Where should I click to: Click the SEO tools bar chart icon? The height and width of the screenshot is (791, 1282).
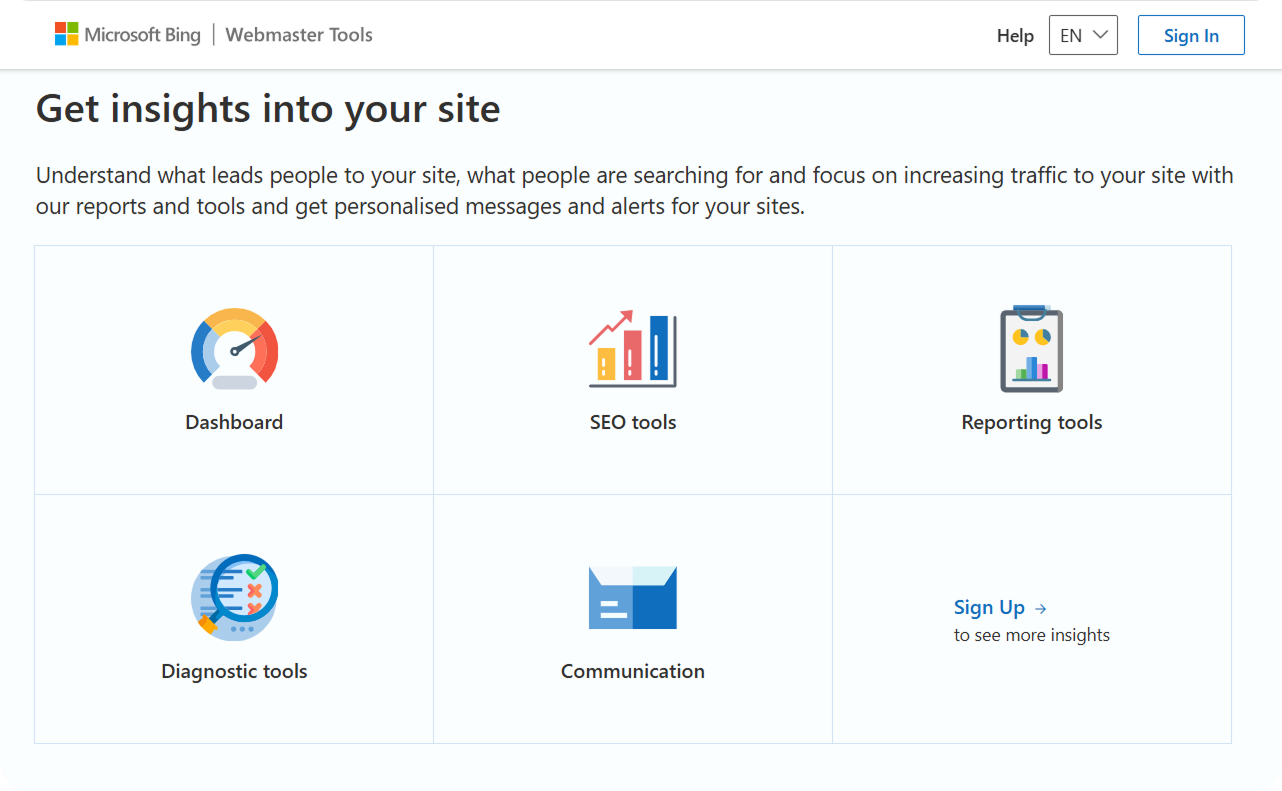tap(633, 348)
